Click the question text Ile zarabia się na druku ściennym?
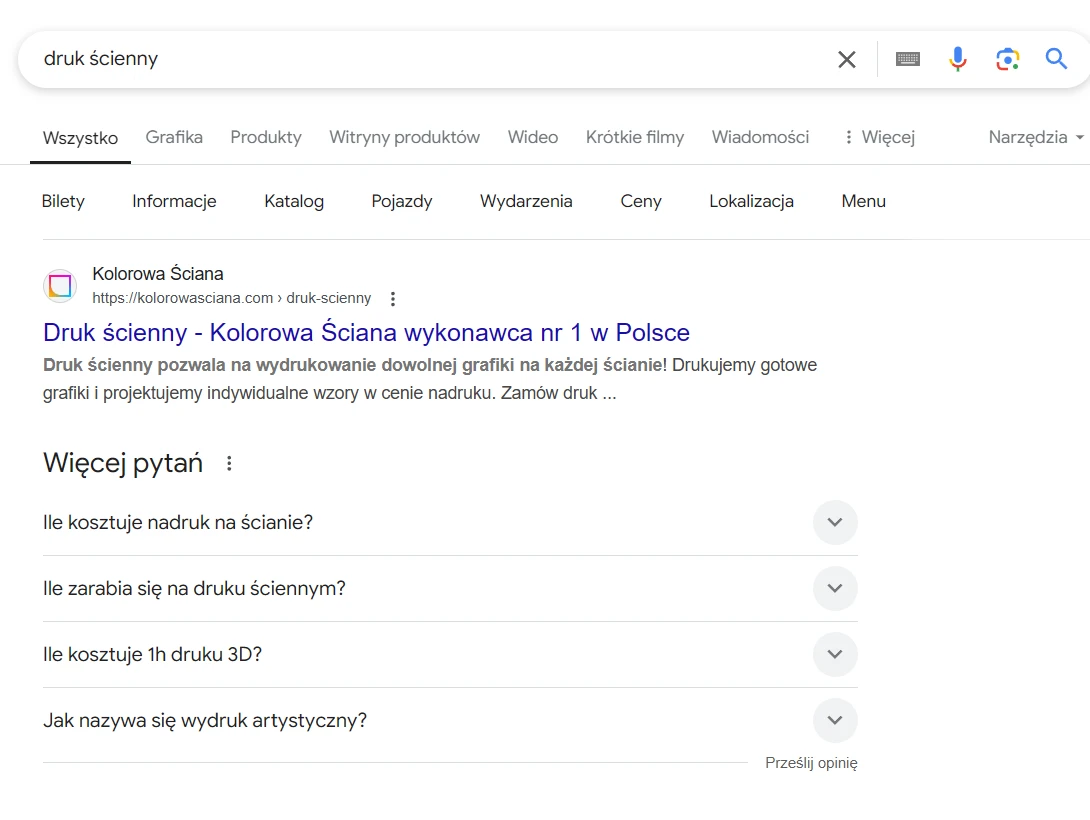This screenshot has height=820, width=1090. 194,589
